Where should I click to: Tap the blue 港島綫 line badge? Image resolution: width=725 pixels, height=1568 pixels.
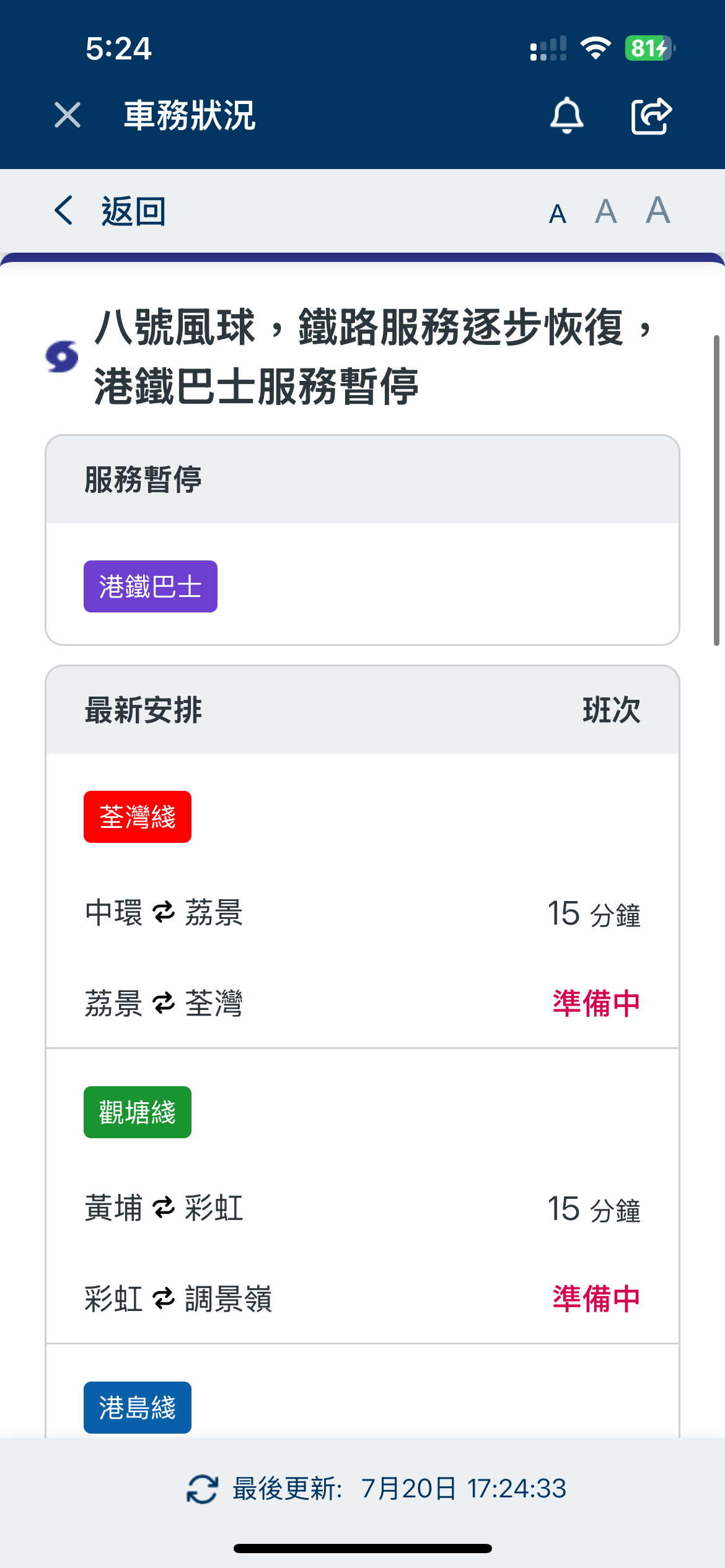138,1407
